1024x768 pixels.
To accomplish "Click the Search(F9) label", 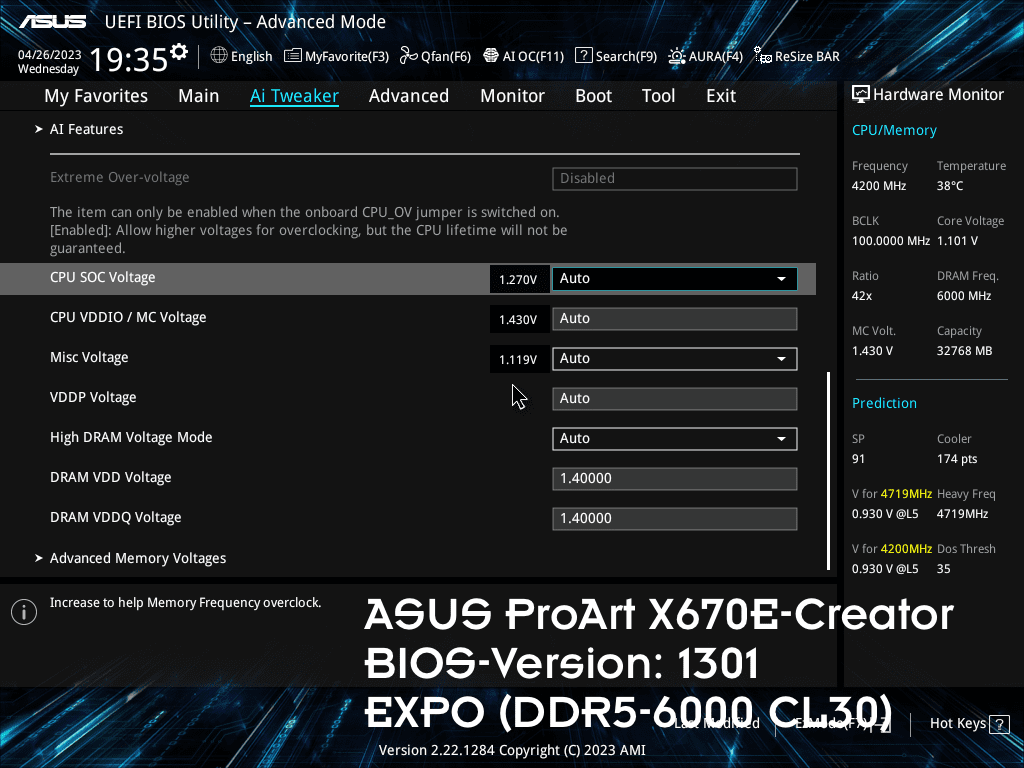I will click(626, 57).
